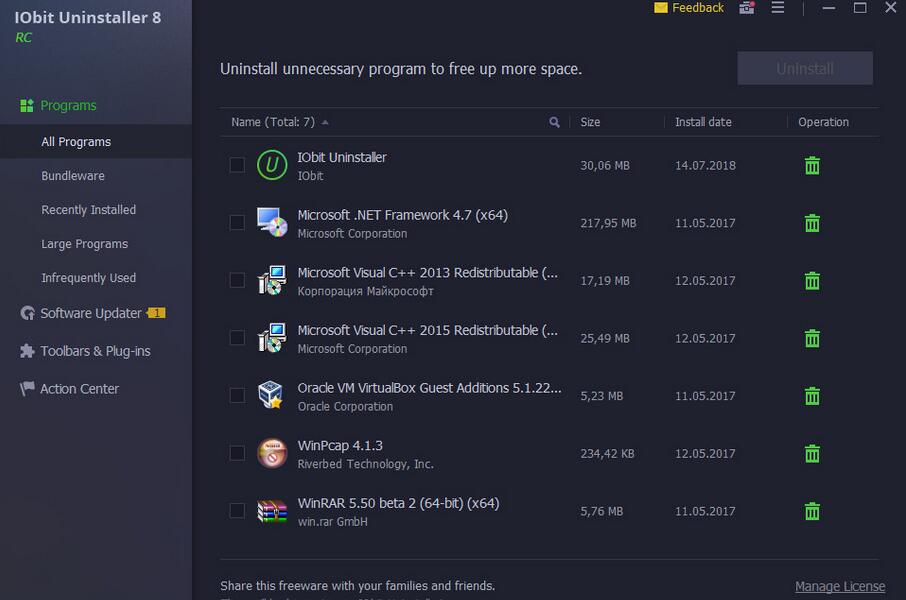Delete Visual C++ 2015 Redistributable via trash icon

point(812,338)
